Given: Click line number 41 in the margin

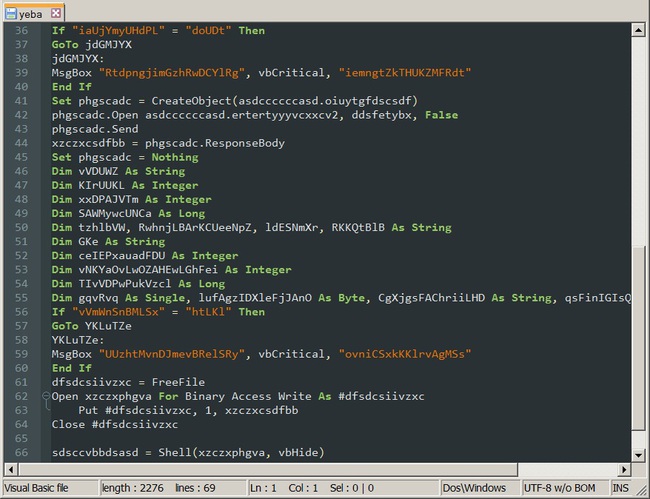Looking at the screenshot, I should point(22,101).
